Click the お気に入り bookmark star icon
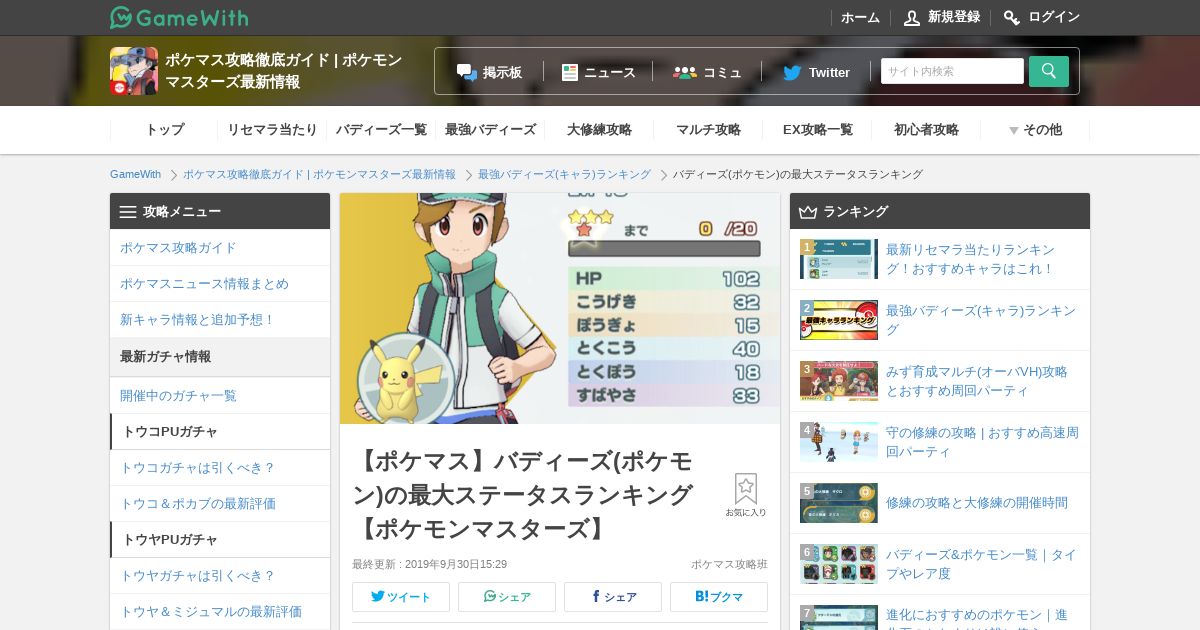Screen dimensions: 1200x630 click(x=746, y=488)
